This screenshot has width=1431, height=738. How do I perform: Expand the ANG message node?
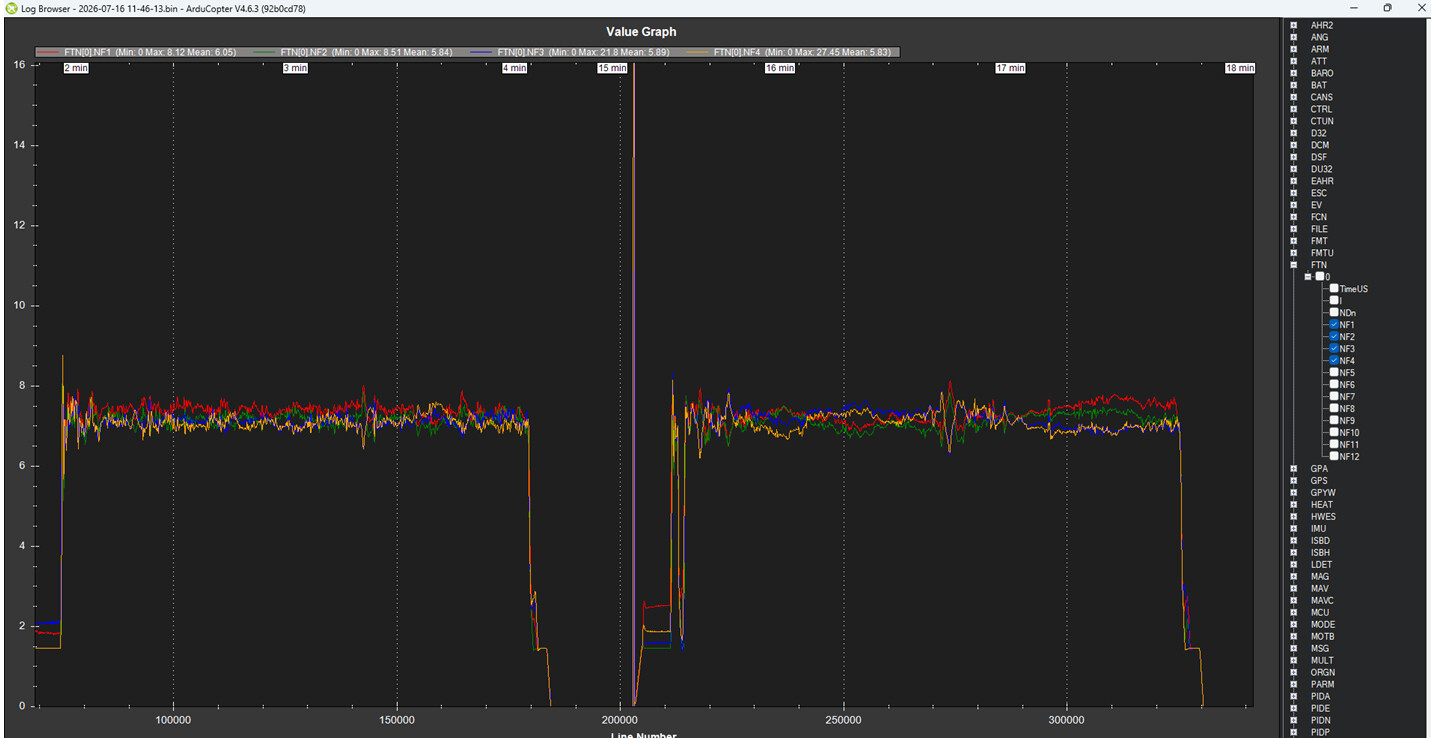[1294, 37]
